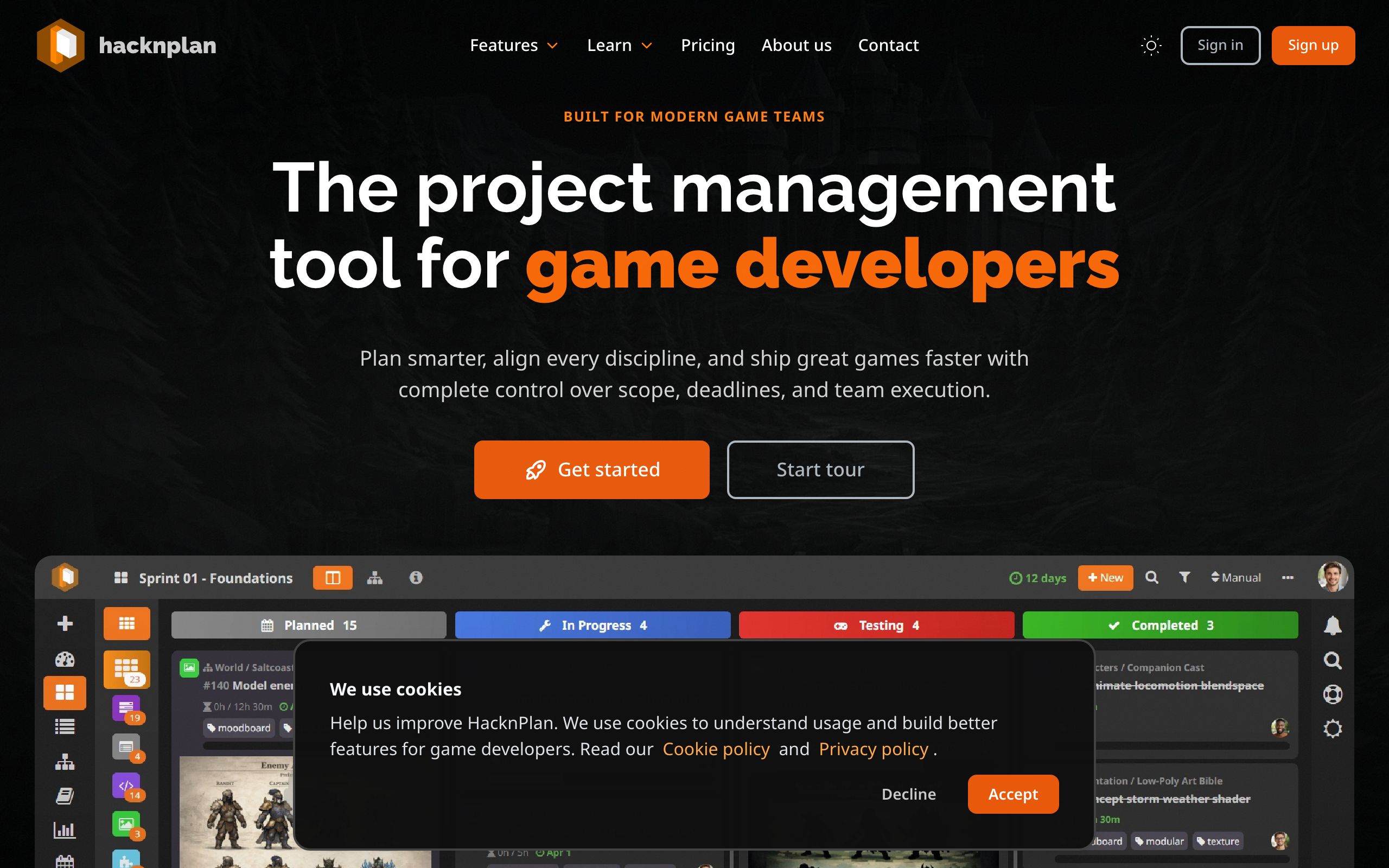Select the Testing 4 column header
Screen dimensions: 1389x868
(876, 624)
